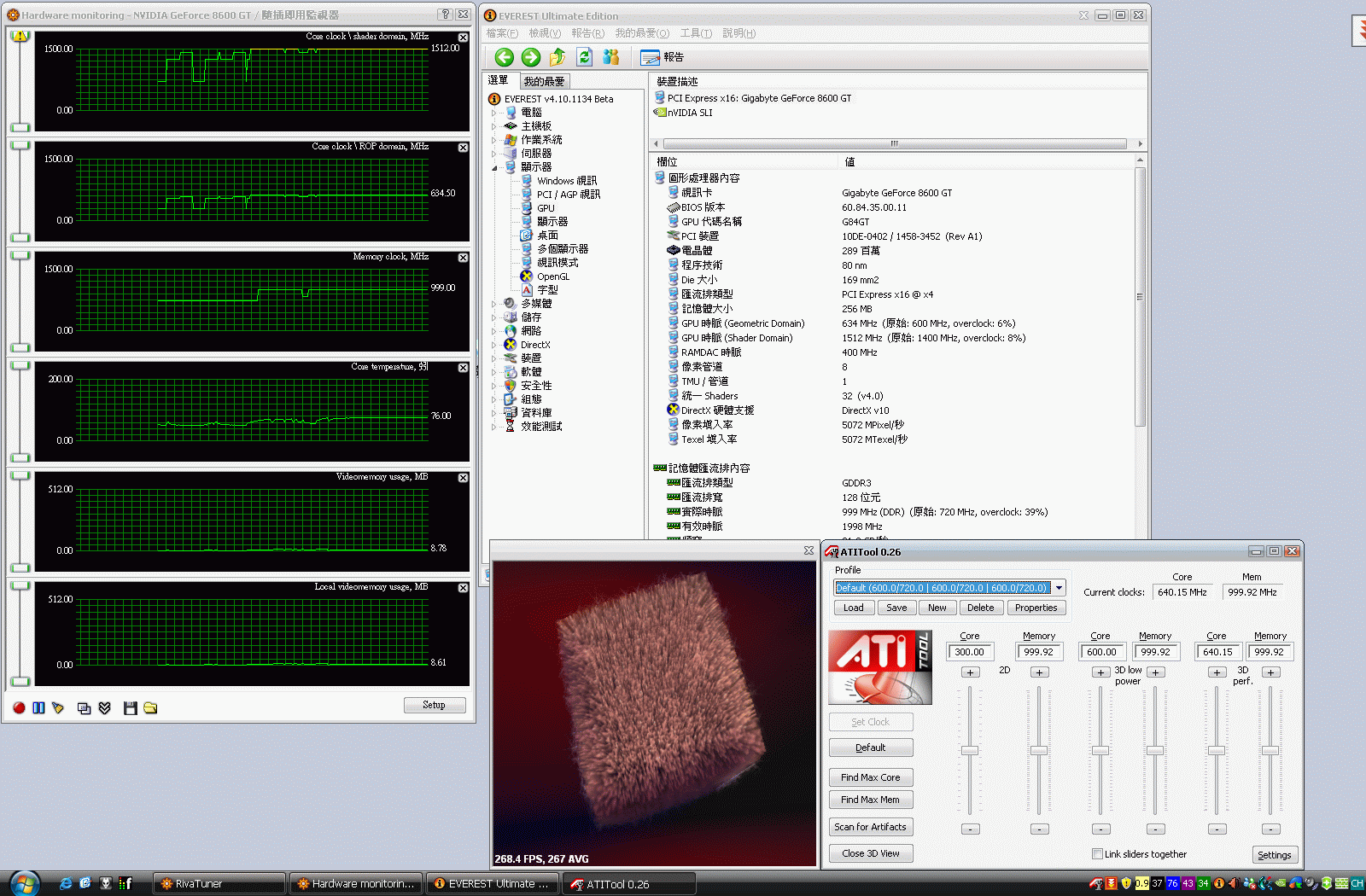This screenshot has height=896, width=1366.
Task: Click Close 3D View button
Action: [x=871, y=853]
